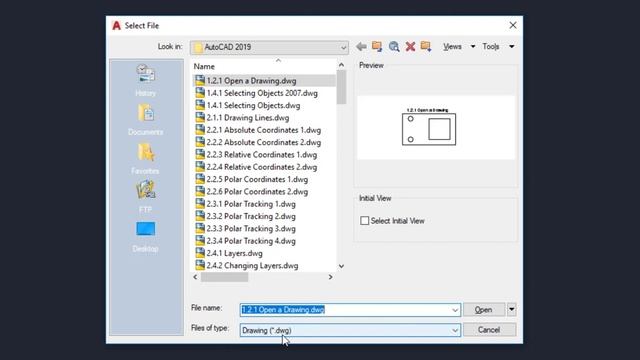Select 2.3.2 Polar Tracking 2.dwg
This screenshot has width=640, height=360.
pyautogui.click(x=251, y=216)
